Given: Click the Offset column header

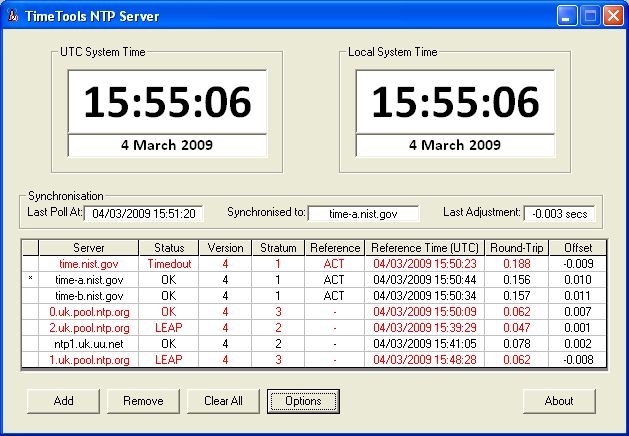Looking at the screenshot, I should point(578,248).
